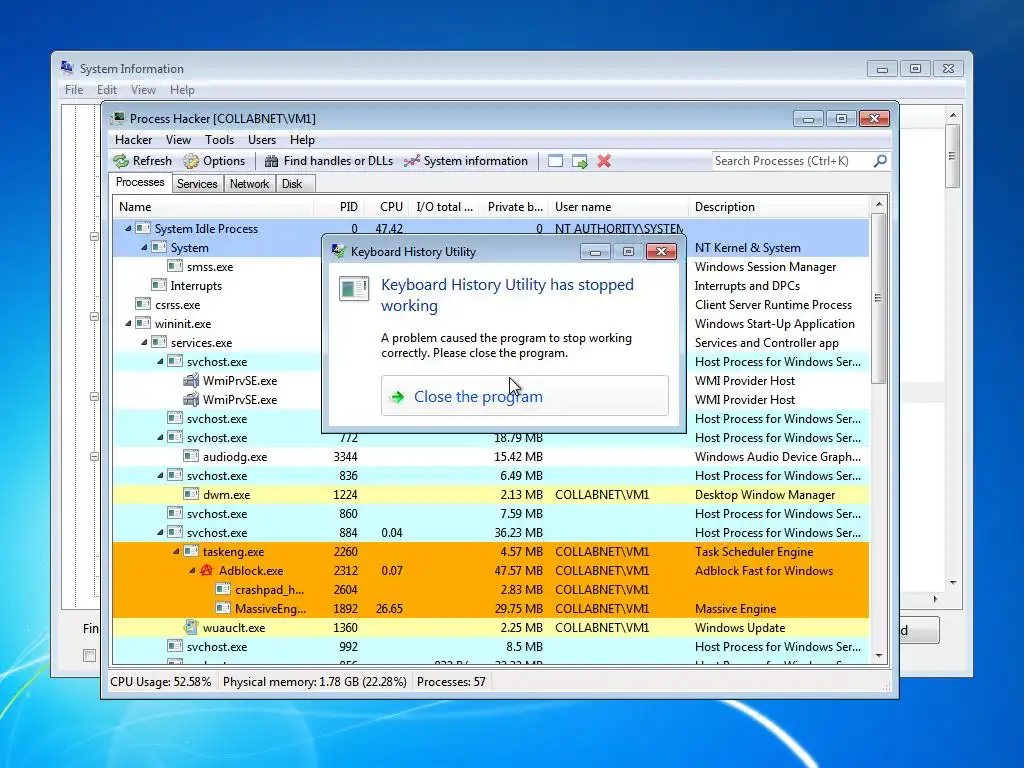Collapse the taskeng.exe tree node

[x=176, y=551]
